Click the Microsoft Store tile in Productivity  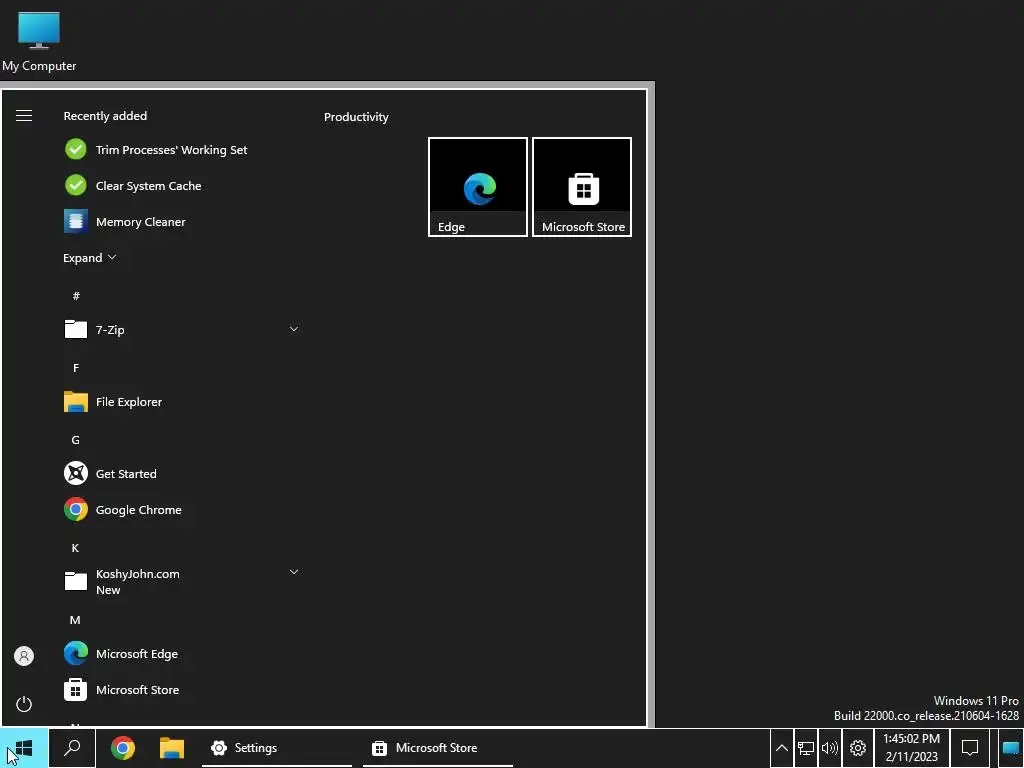[x=582, y=187]
